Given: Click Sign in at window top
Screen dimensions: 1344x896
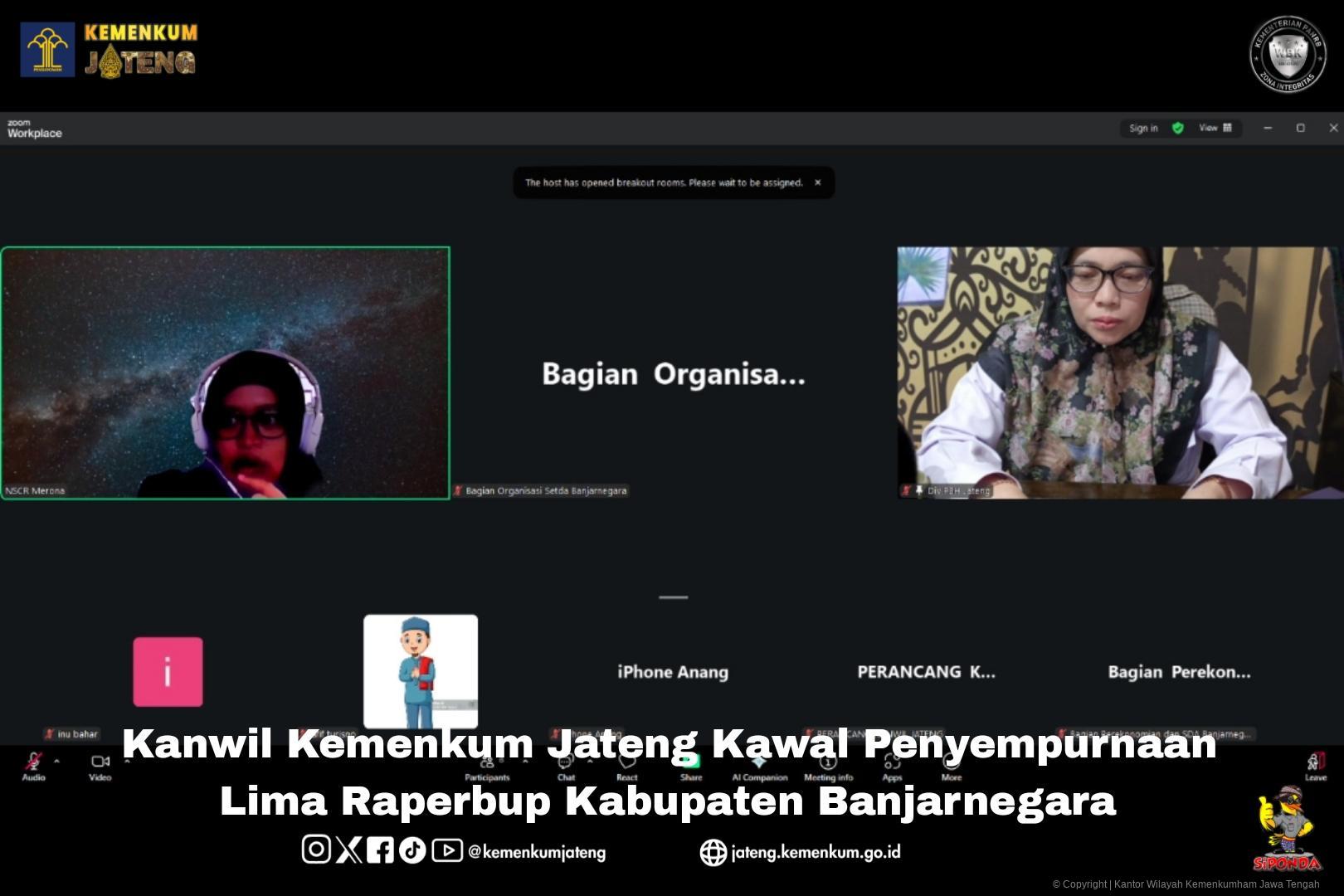Looking at the screenshot, I should 1143,128.
